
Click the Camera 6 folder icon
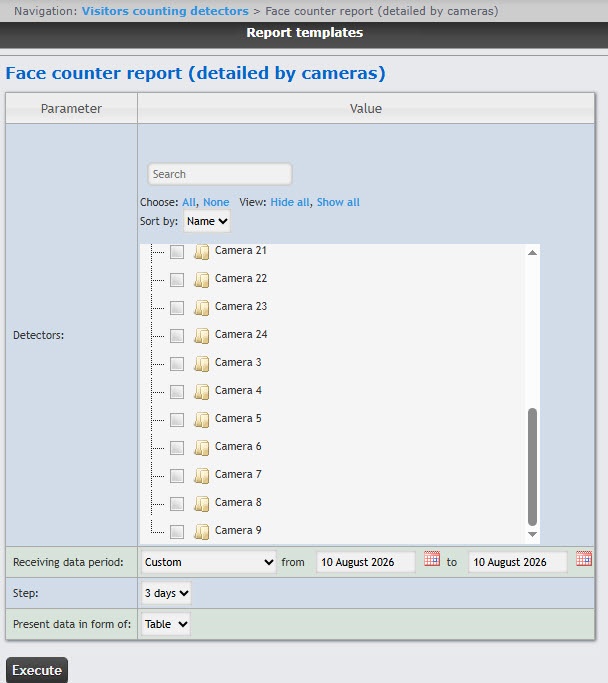[x=201, y=447]
